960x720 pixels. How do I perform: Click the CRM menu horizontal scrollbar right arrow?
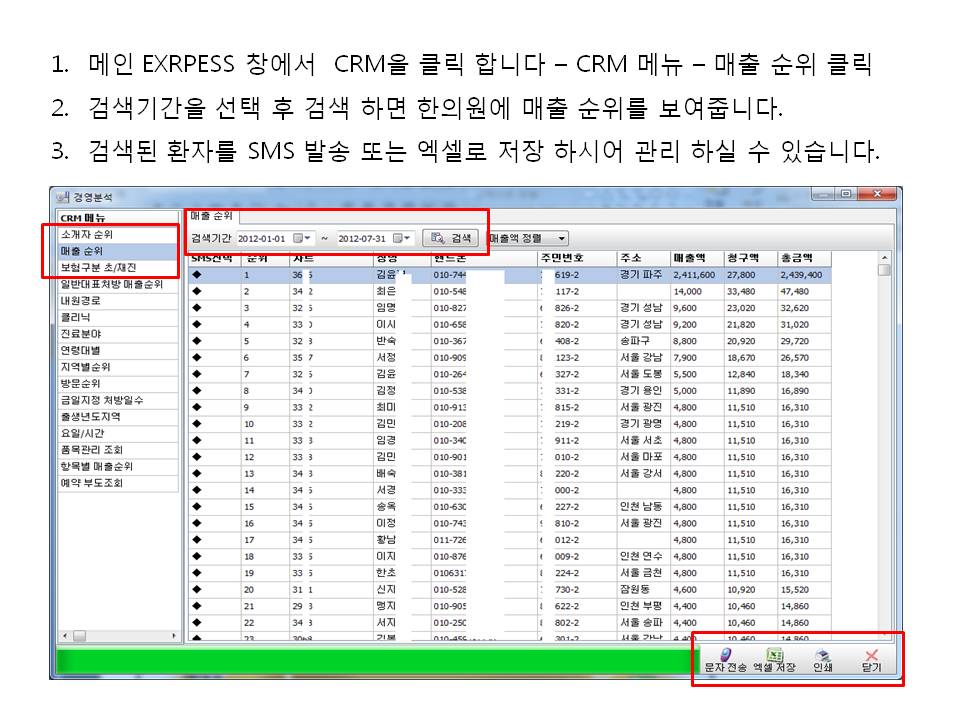tap(173, 635)
